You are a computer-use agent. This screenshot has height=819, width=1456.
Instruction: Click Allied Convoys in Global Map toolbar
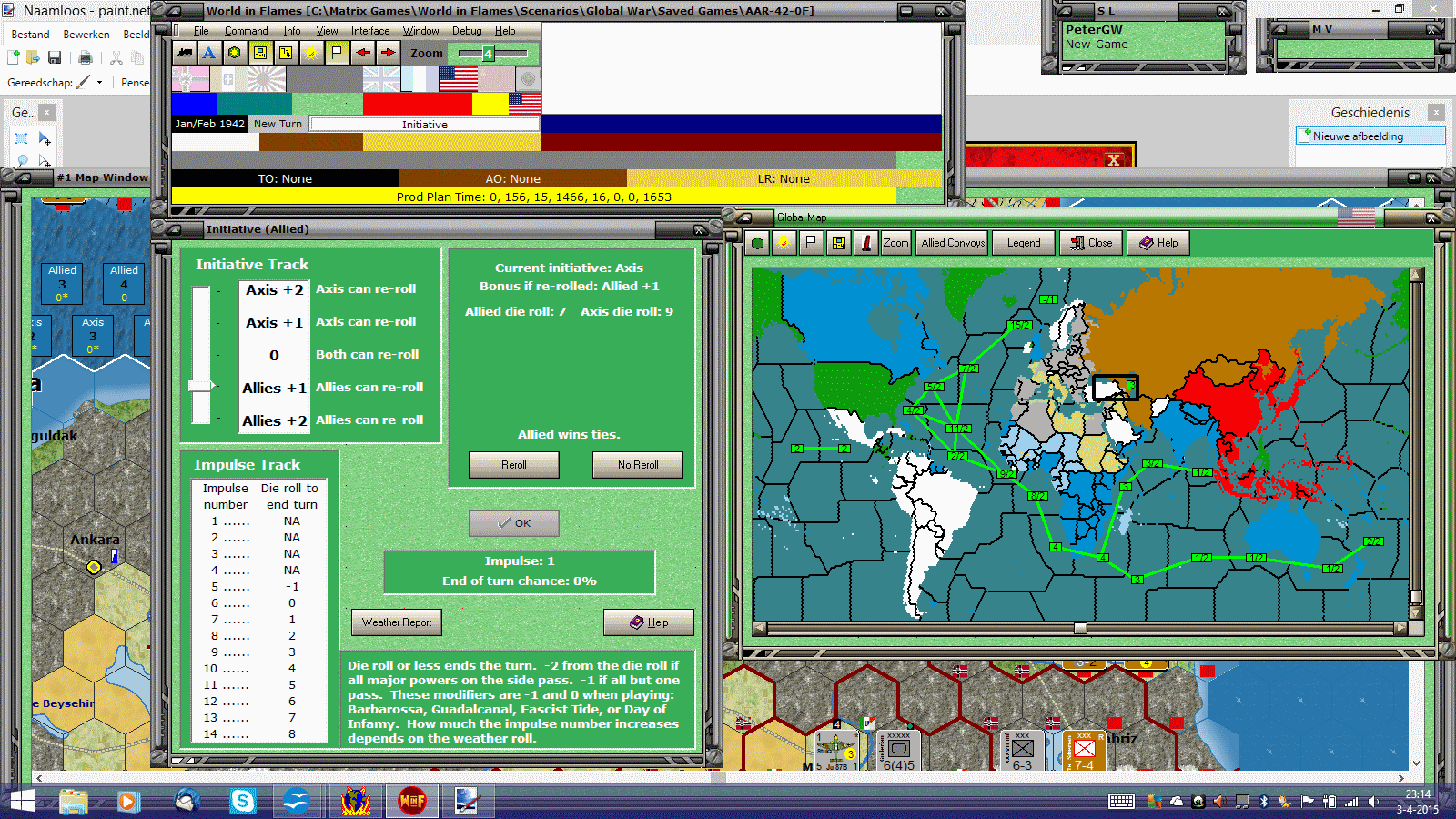click(952, 243)
